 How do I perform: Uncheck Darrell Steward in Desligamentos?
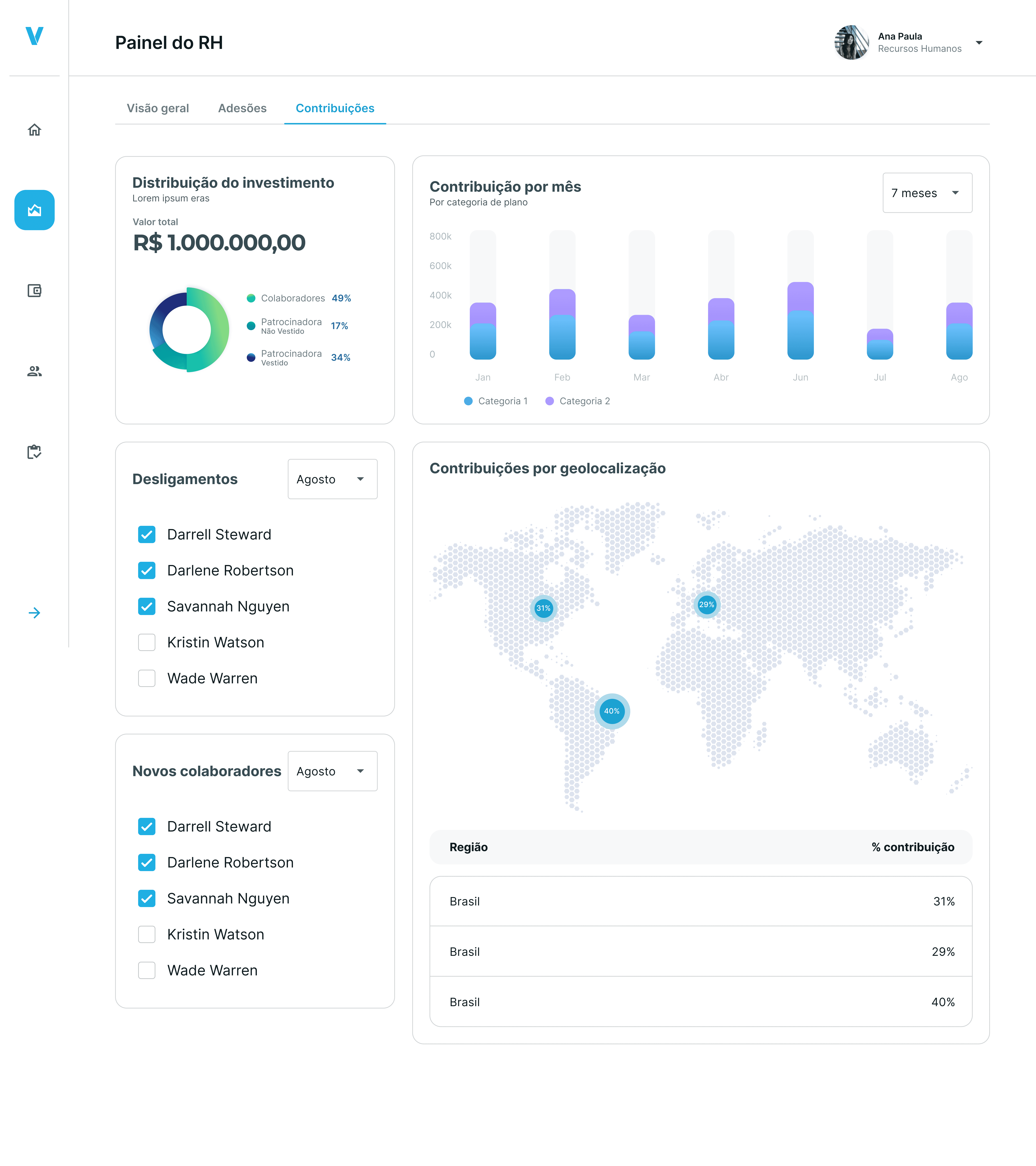(x=147, y=534)
